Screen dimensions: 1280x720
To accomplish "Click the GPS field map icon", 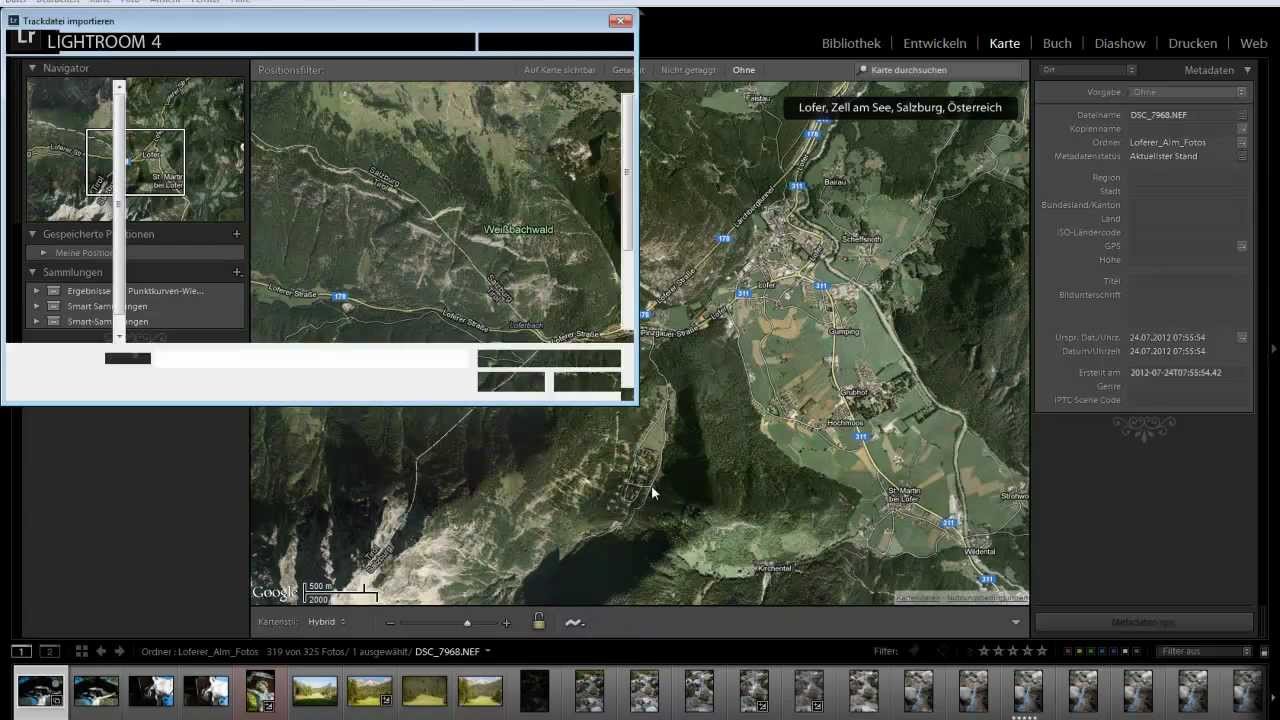I will (1242, 246).
